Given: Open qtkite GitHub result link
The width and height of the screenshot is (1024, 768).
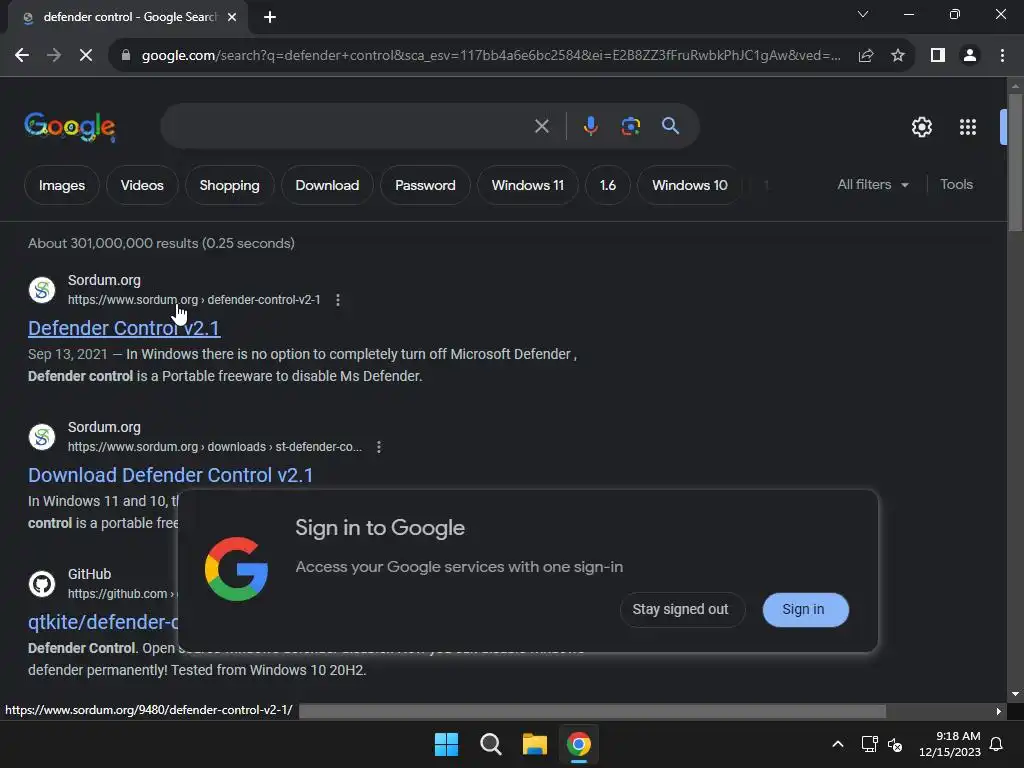Looking at the screenshot, I should click(103, 622).
